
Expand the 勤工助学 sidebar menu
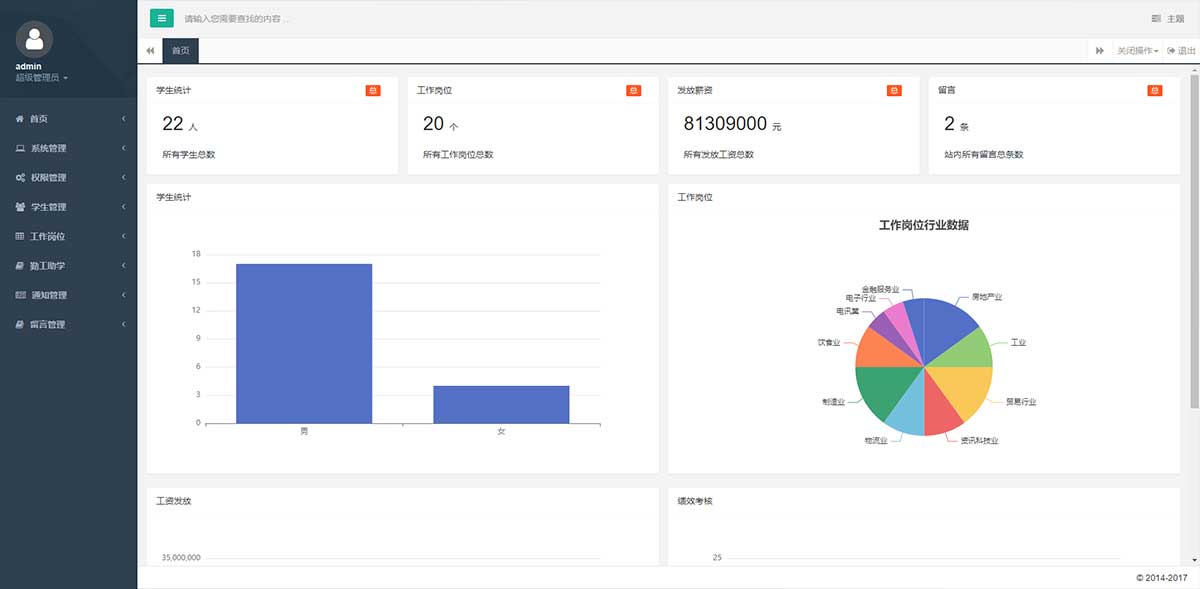(68, 266)
